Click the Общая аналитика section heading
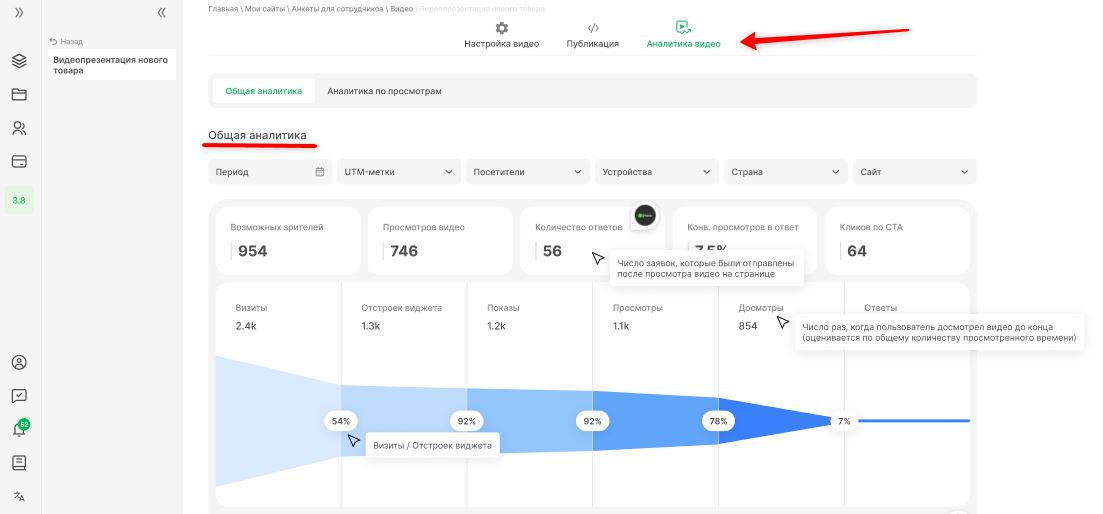The image size is (1103, 514). [257, 135]
